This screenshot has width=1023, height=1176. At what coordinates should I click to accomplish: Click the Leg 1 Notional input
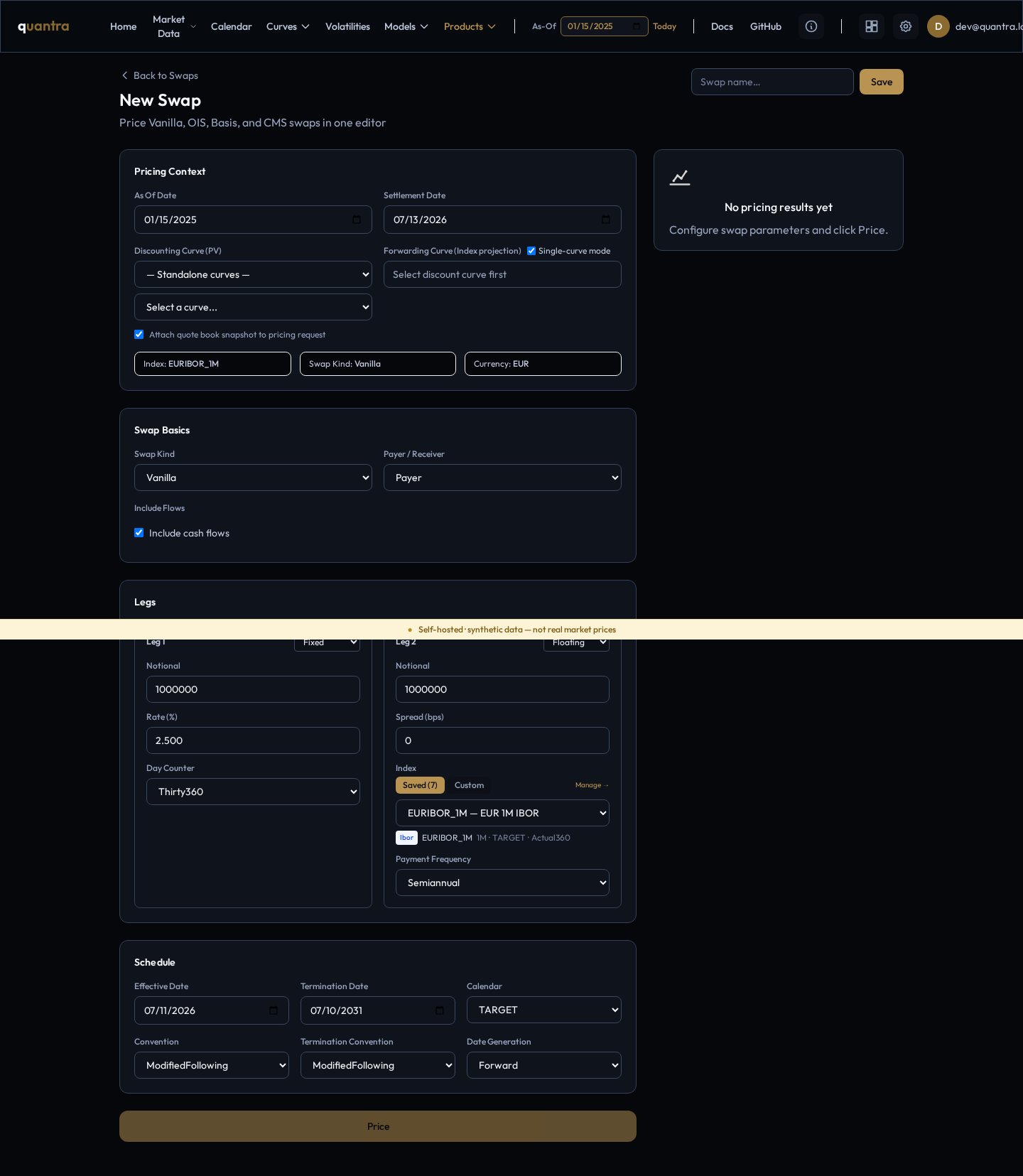253,689
